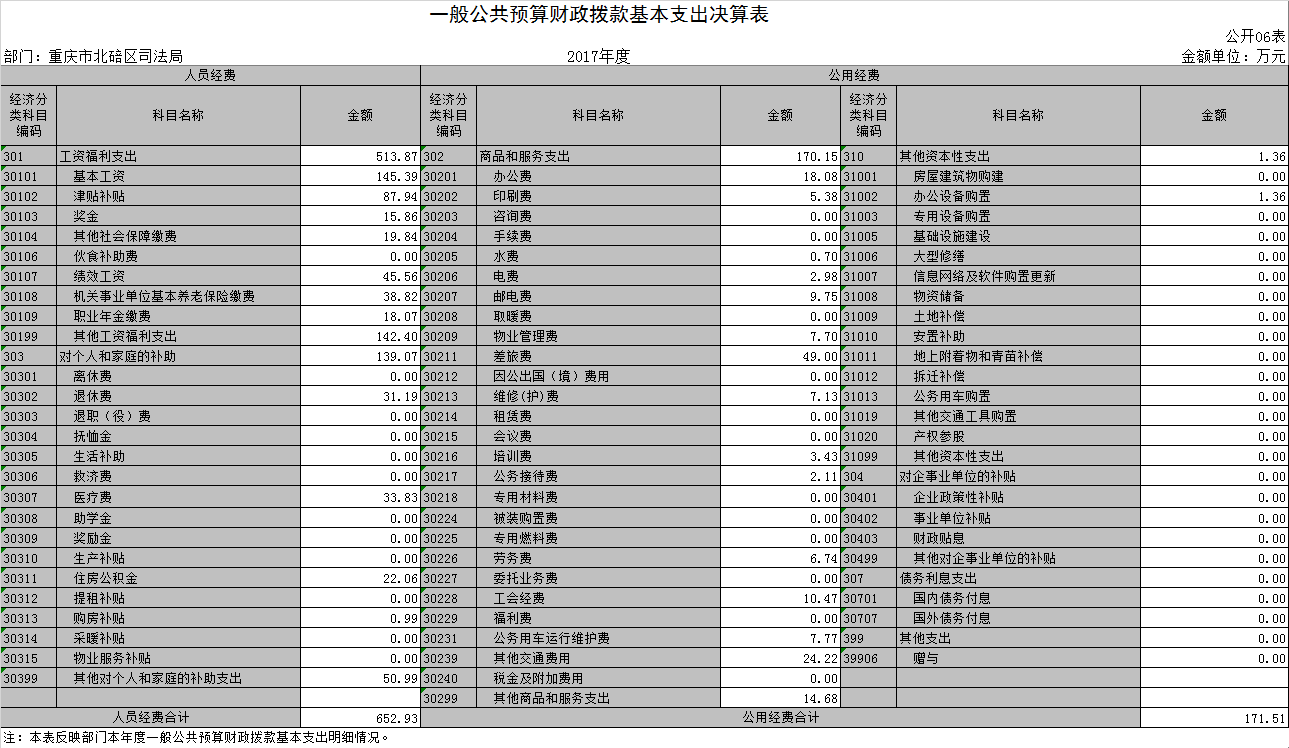Image resolution: width=1289 pixels, height=748 pixels.
Task: Select the value 170.15
Action: pos(780,157)
